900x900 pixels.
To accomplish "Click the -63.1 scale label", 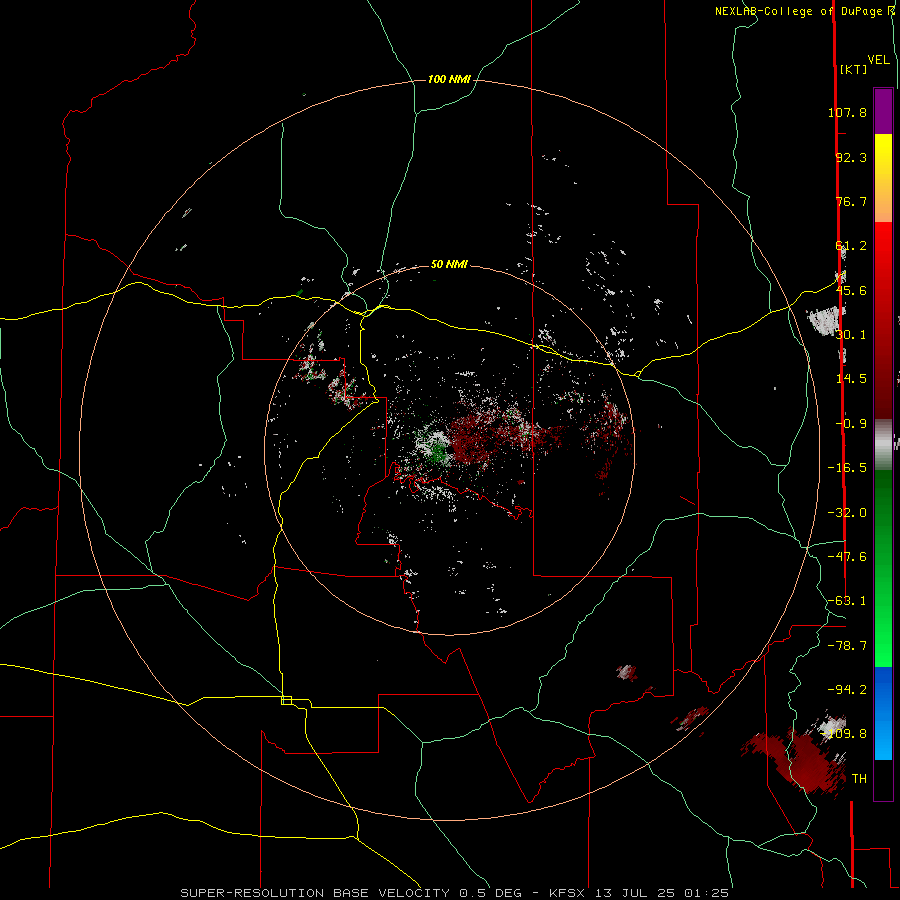I will click(x=847, y=601).
